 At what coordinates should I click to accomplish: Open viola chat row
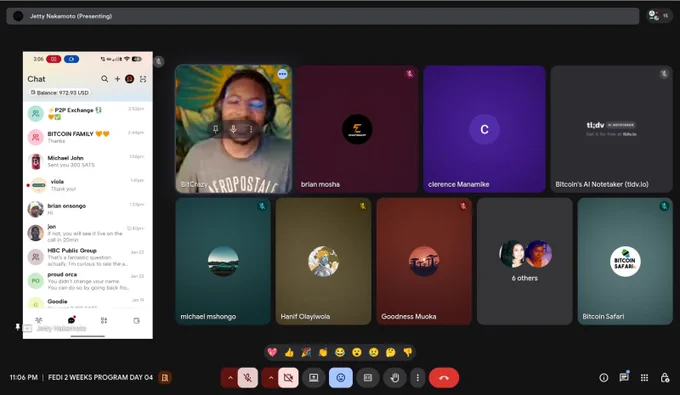pyautogui.click(x=88, y=185)
